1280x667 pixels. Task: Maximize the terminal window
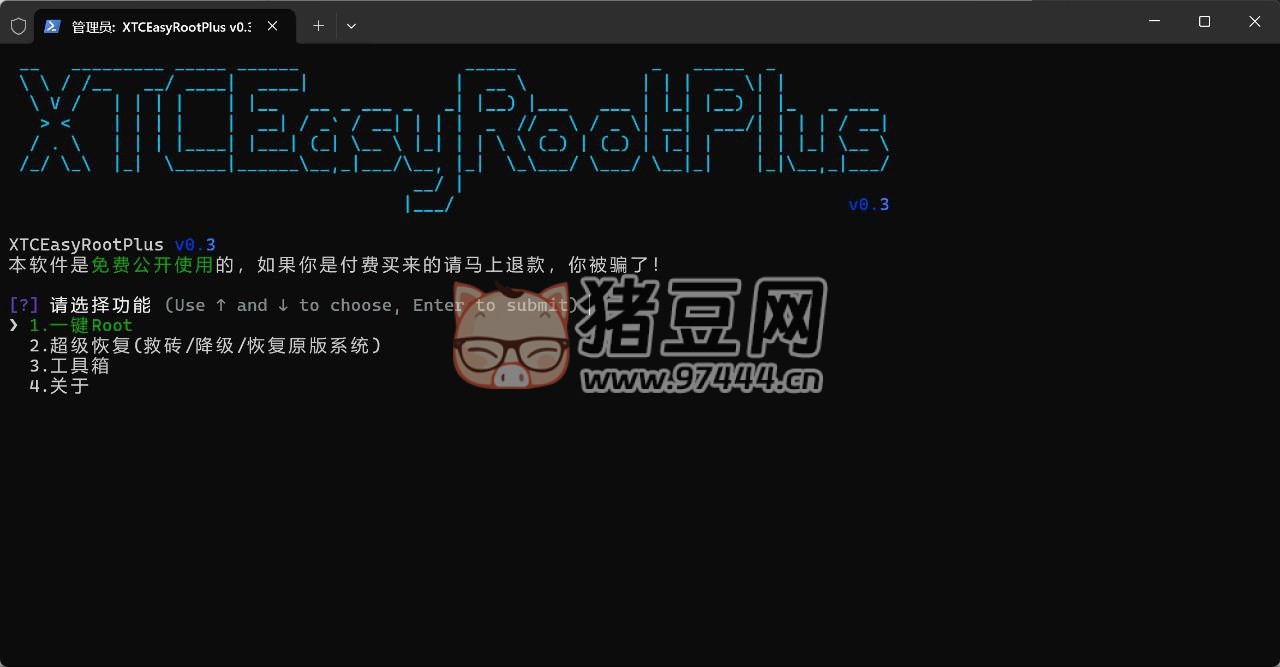(1204, 22)
